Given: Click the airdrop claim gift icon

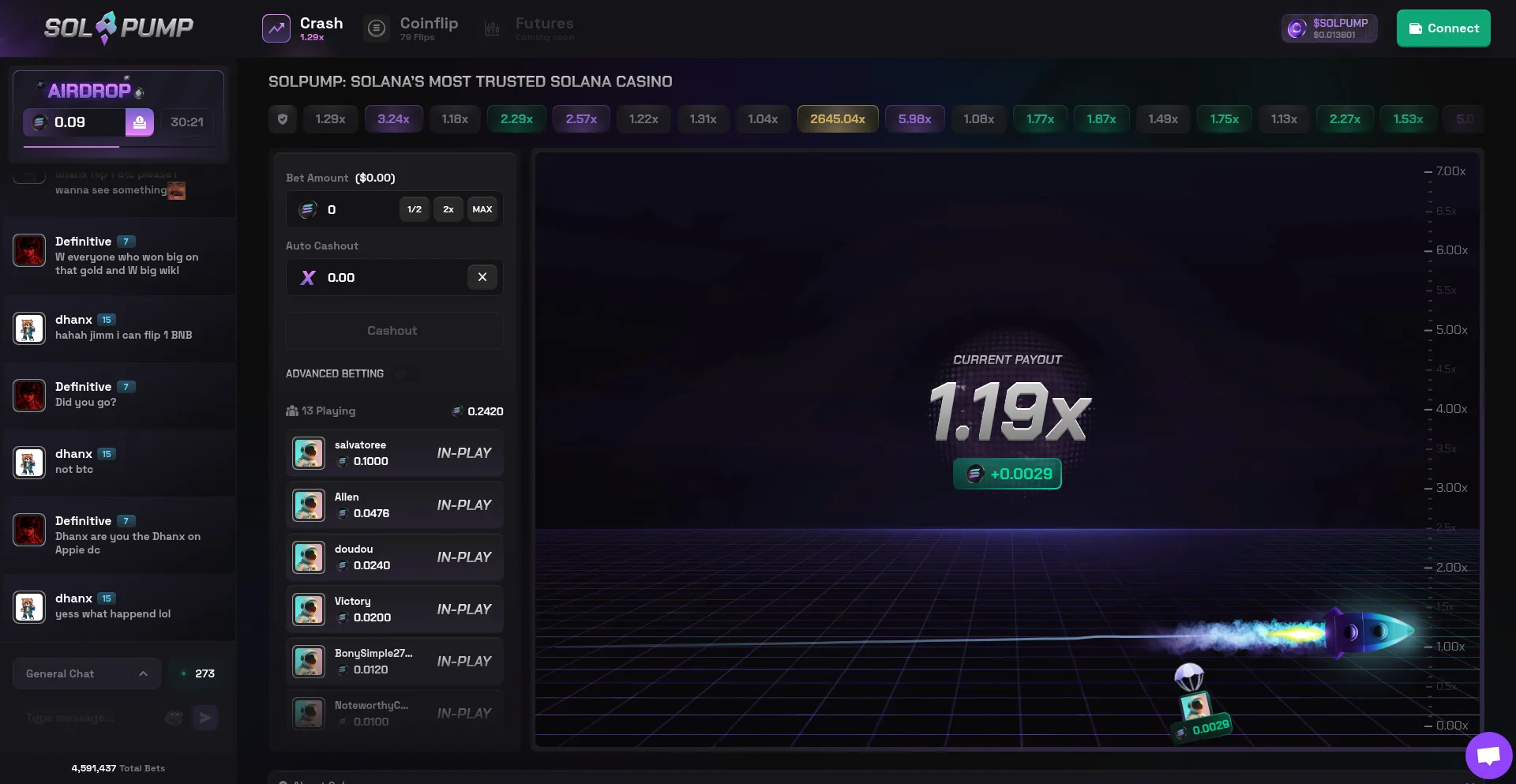Looking at the screenshot, I should click(x=140, y=122).
